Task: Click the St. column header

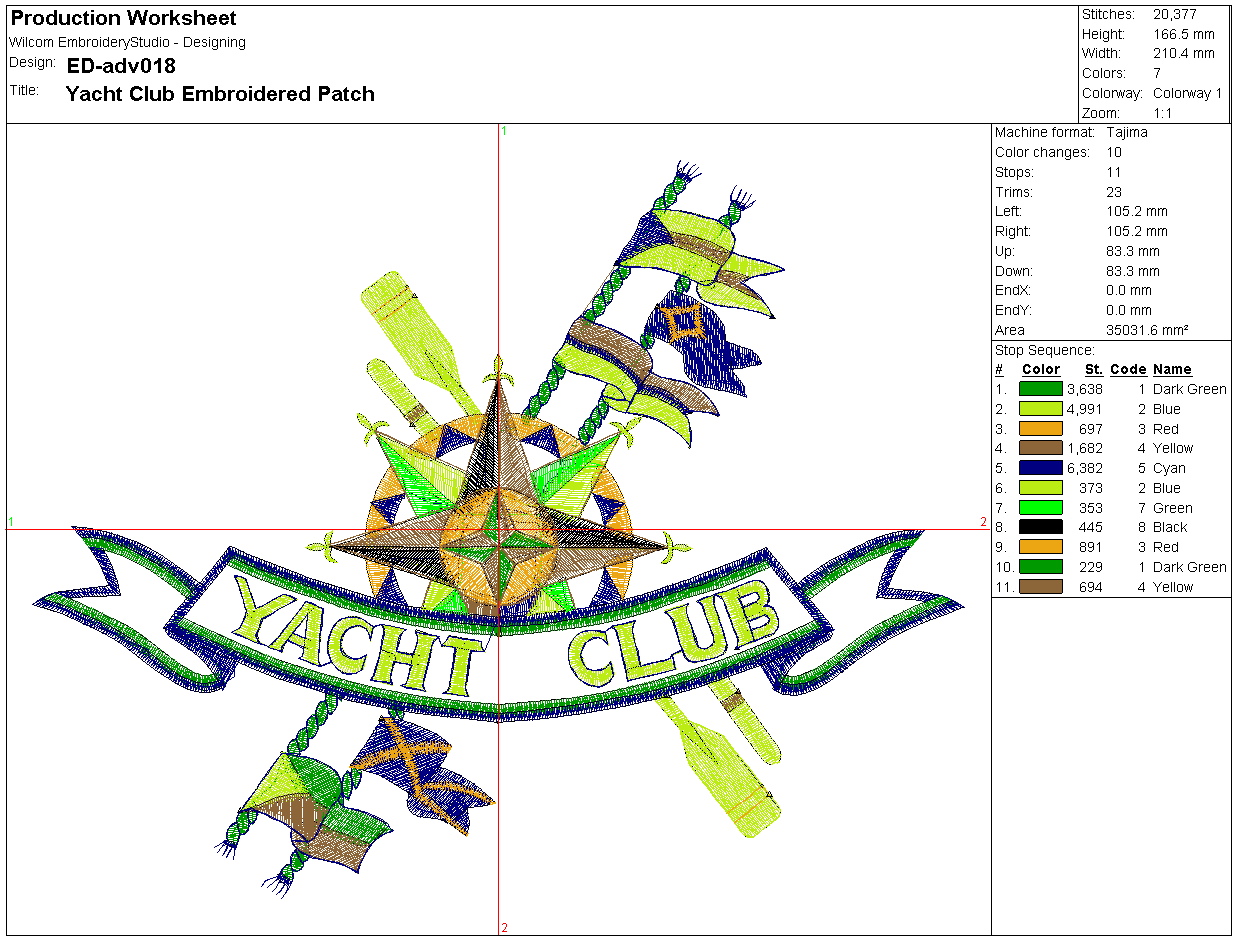Action: pos(1093,370)
